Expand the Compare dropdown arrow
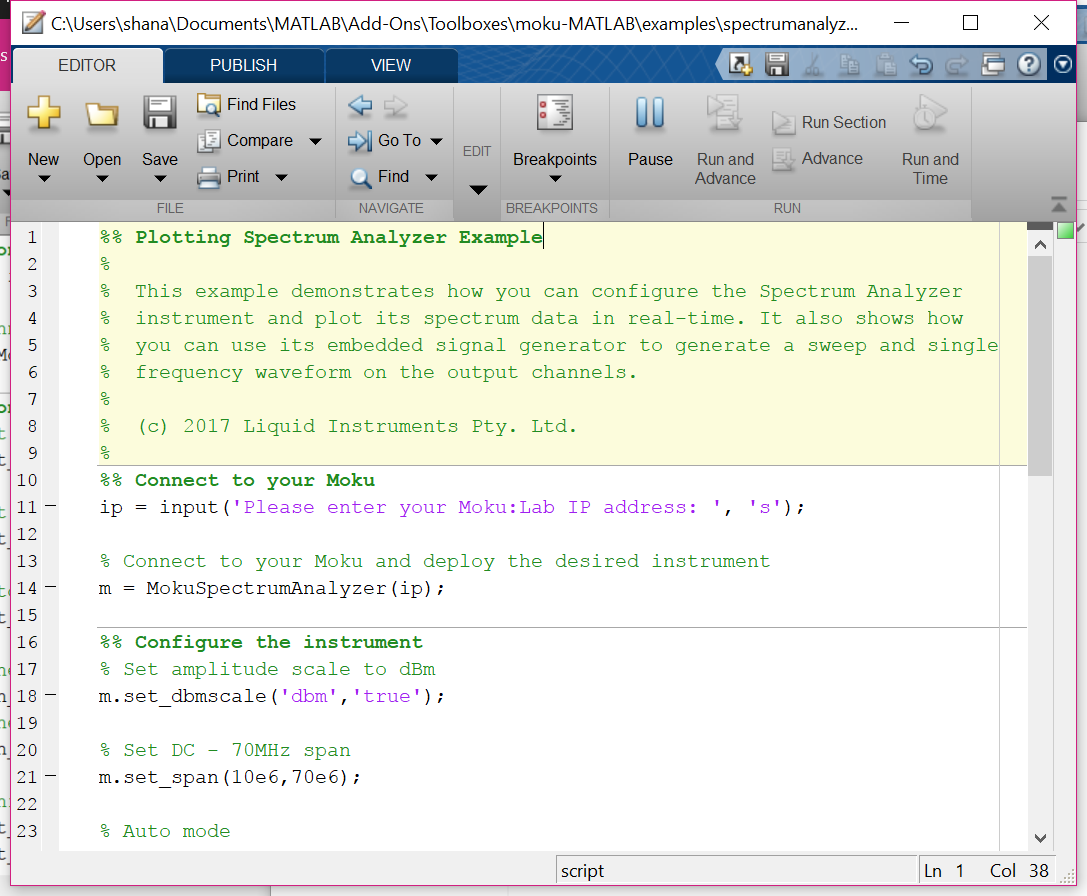This screenshot has height=896, width=1087. [315, 141]
